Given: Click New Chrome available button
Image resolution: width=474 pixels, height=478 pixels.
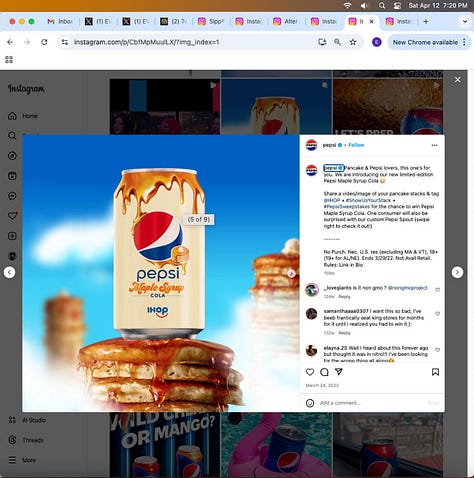Looking at the screenshot, I should coord(425,42).
